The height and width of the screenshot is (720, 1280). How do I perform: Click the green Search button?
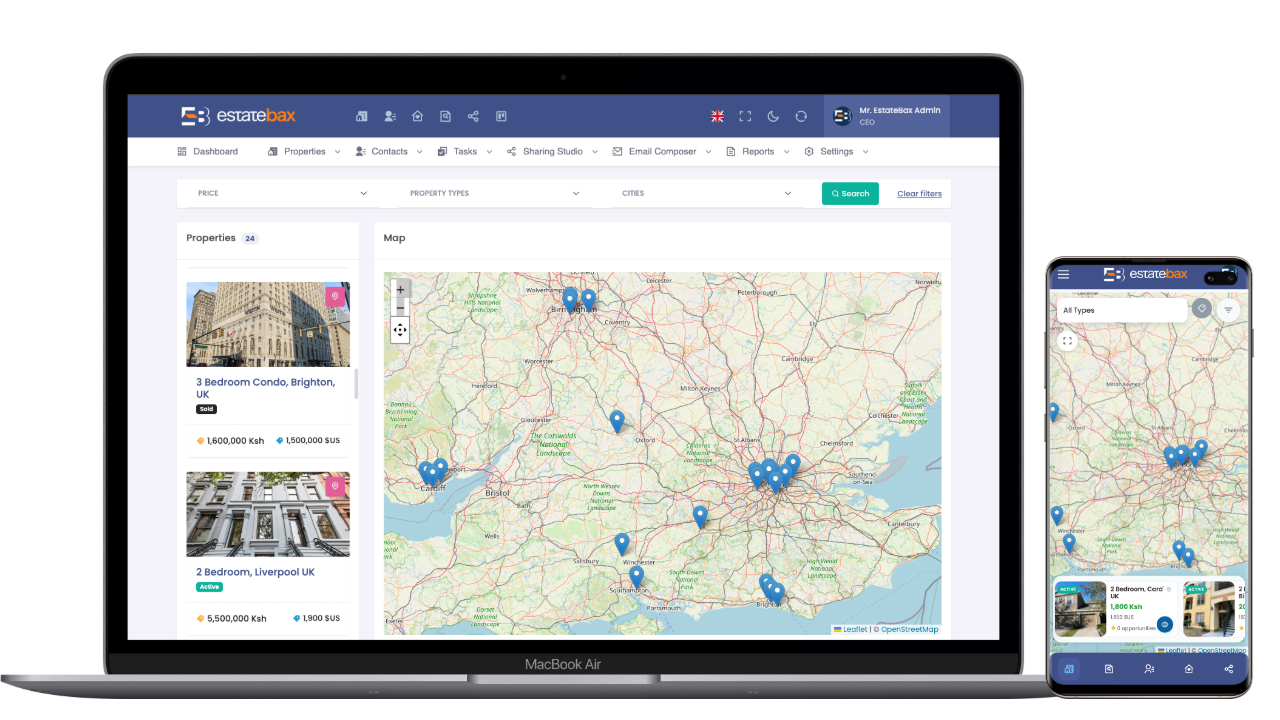pos(850,193)
